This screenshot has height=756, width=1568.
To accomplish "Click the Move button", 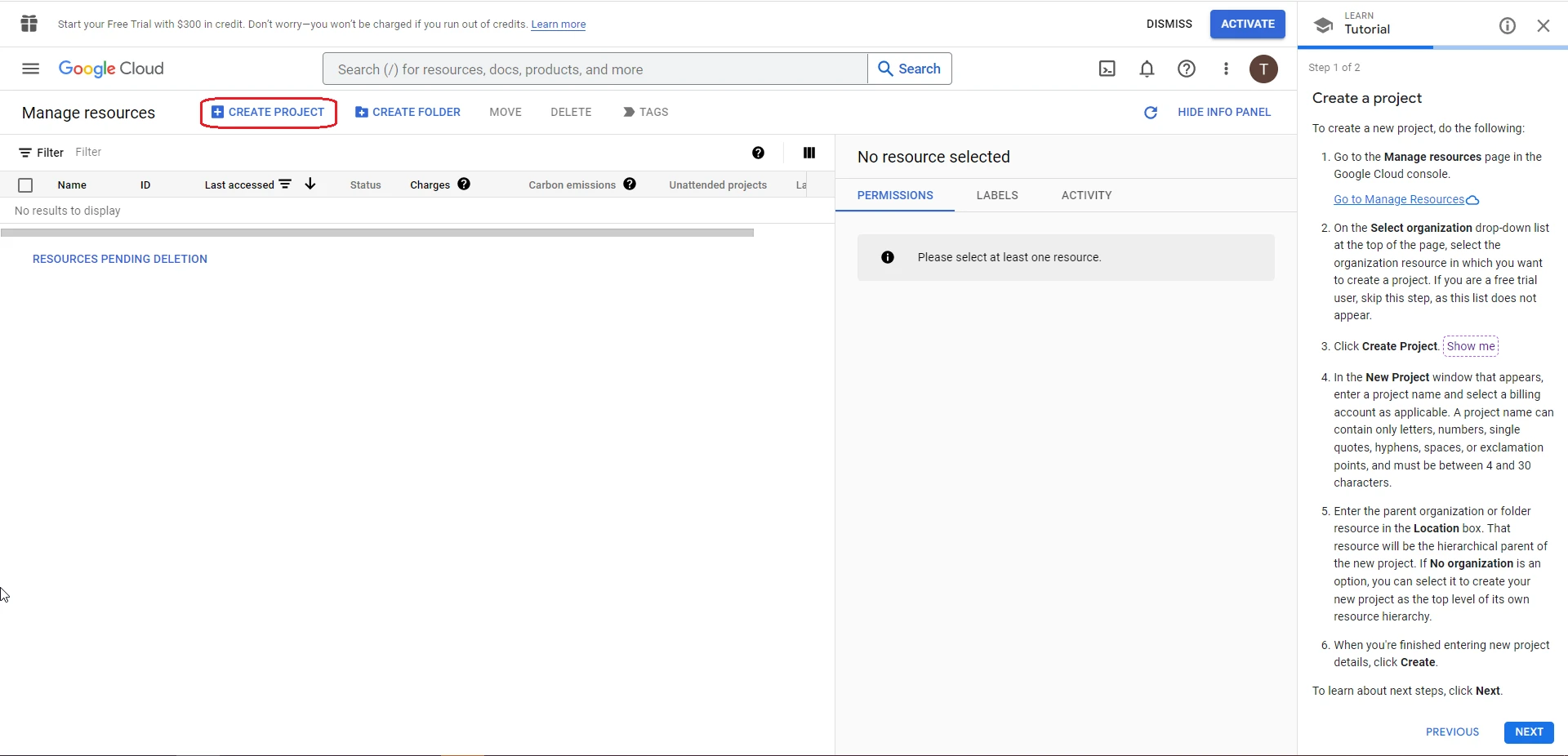I will (x=506, y=112).
